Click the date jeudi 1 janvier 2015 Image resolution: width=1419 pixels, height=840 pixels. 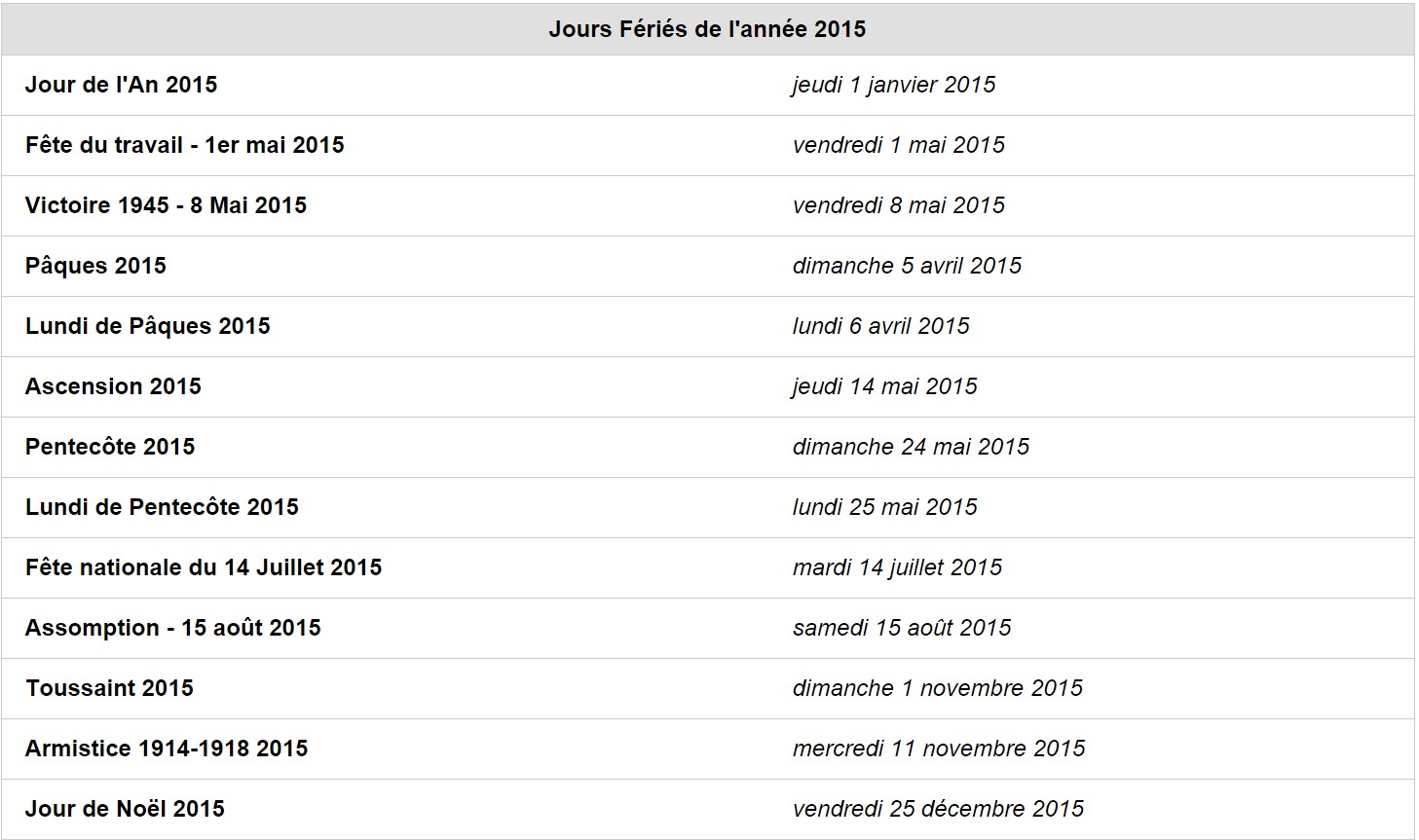click(894, 85)
